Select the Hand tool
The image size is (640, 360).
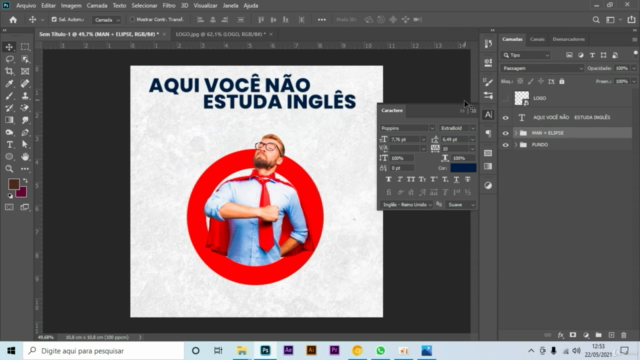click(25, 157)
